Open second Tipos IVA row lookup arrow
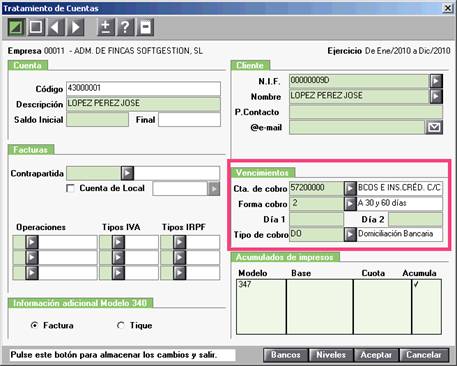457x366 pixels. pos(118,257)
